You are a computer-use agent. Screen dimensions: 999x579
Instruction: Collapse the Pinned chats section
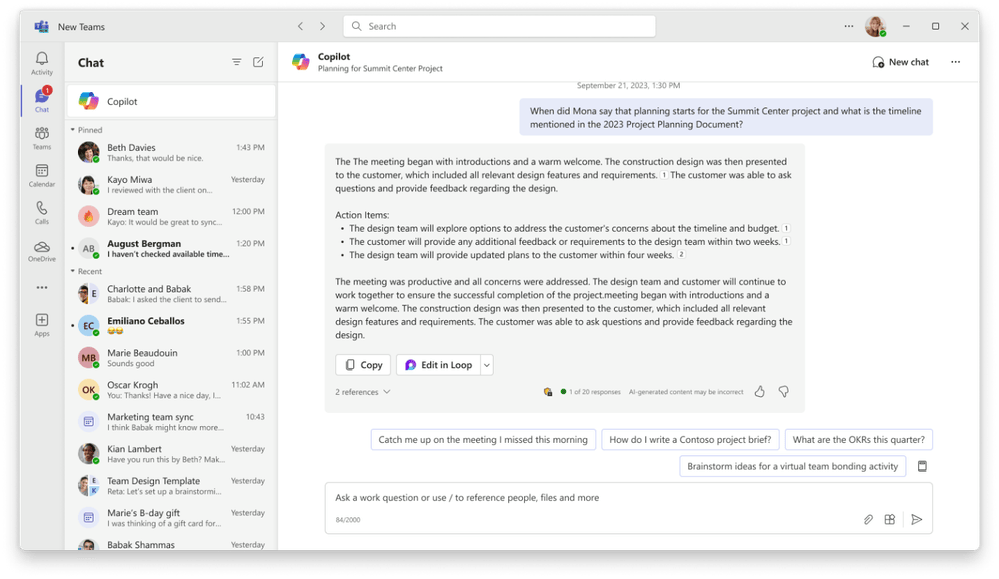(73, 130)
